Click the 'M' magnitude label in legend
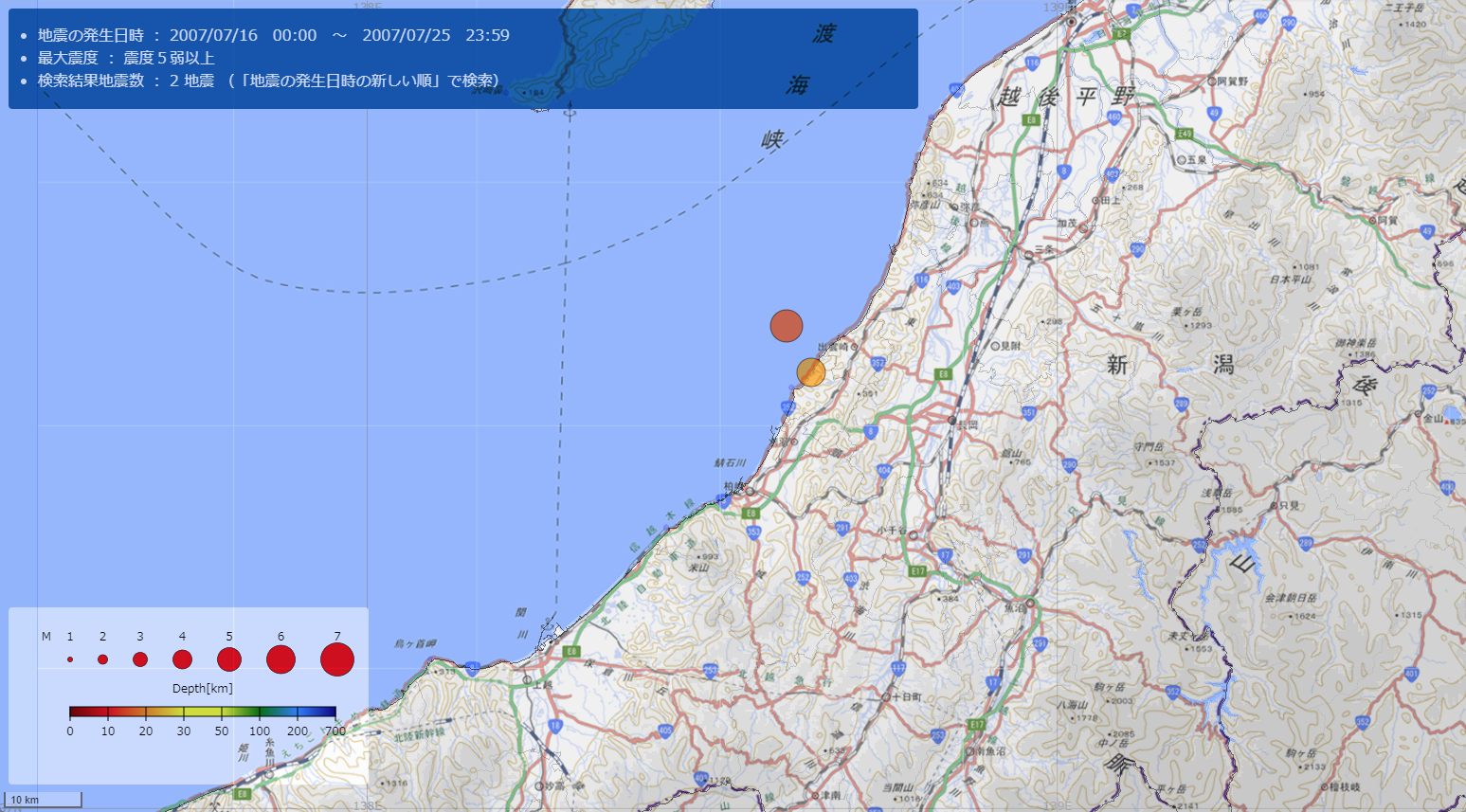Image resolution: width=1466 pixels, height=812 pixels. click(45, 637)
